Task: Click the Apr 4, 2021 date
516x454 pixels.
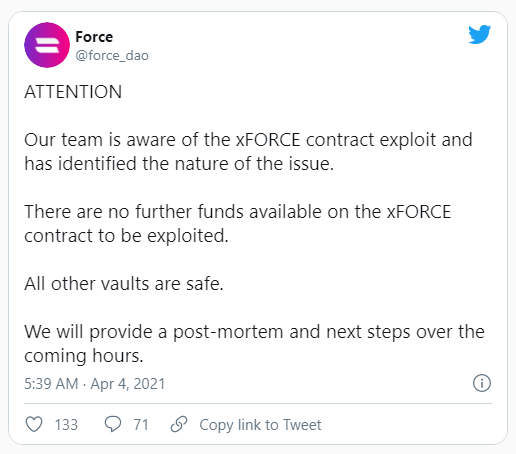Action: (x=128, y=384)
